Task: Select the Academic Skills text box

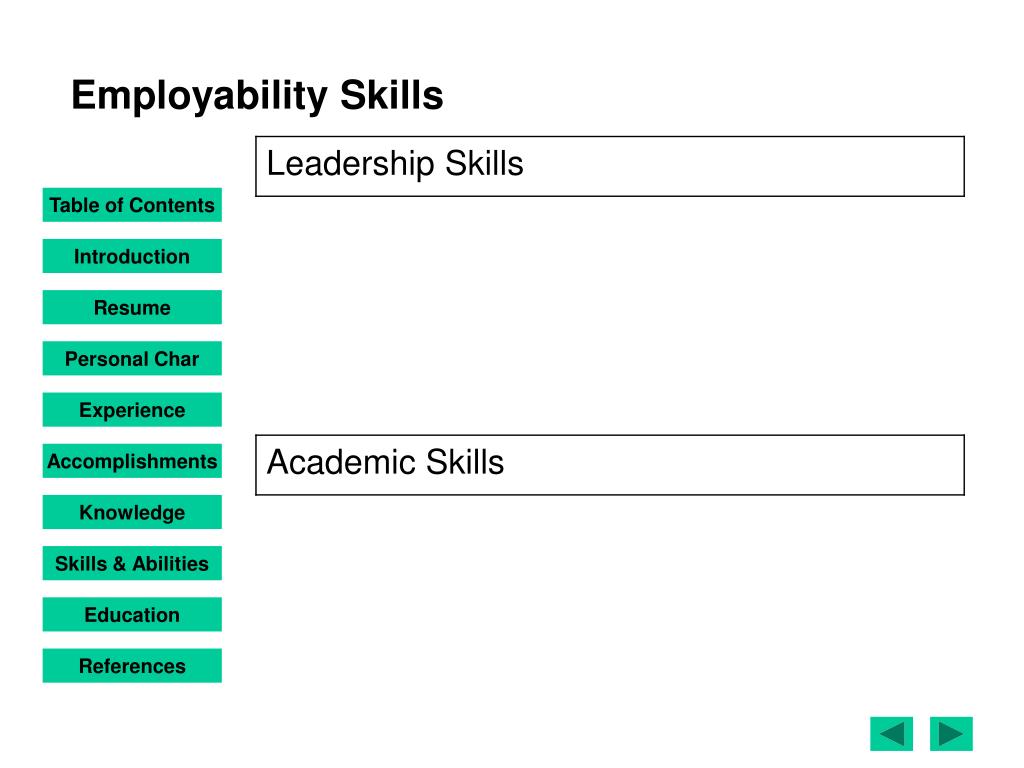Action: coord(610,465)
